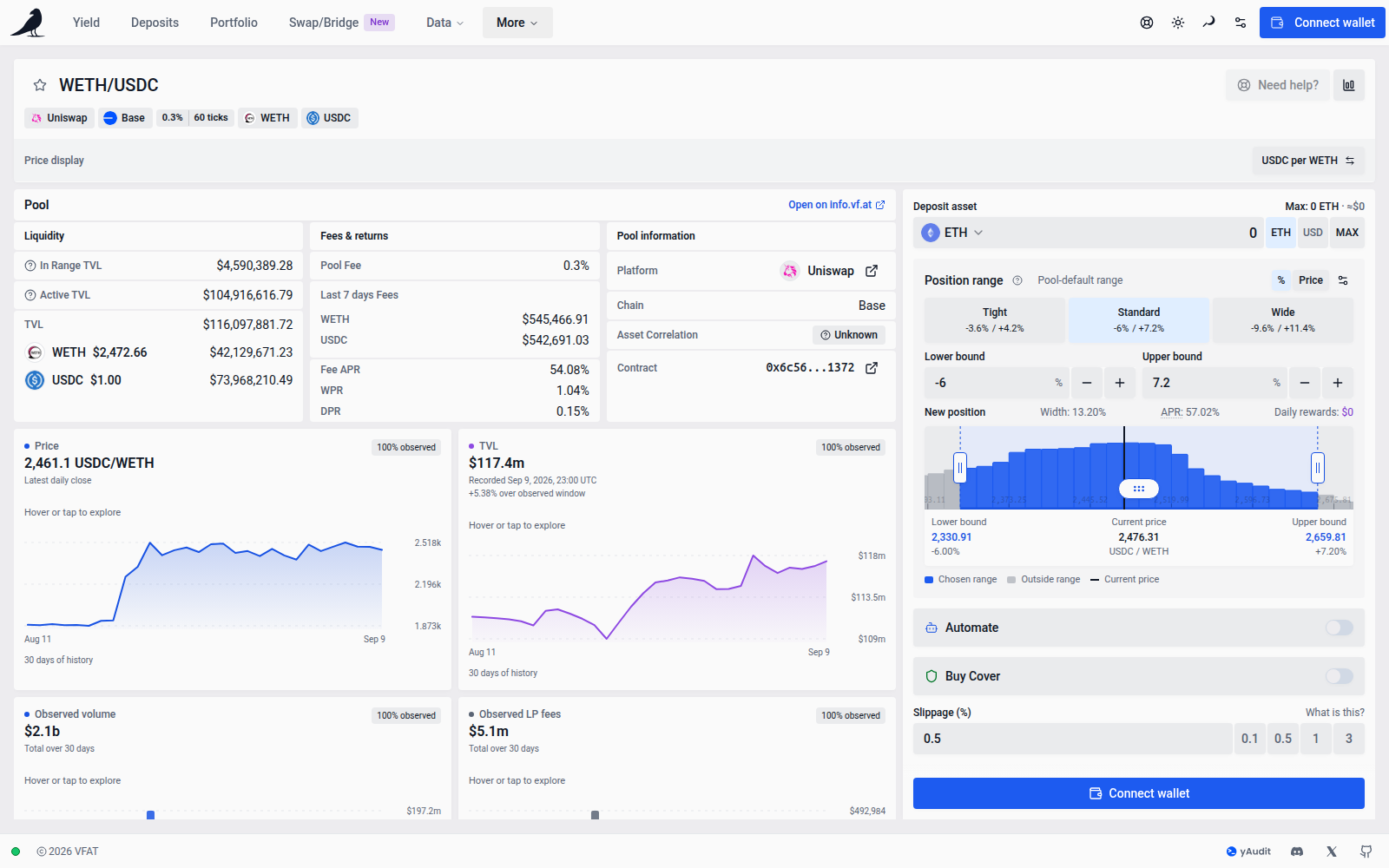Open settings sliders icon in header
This screenshot has height=868, width=1389.
[x=1241, y=23]
